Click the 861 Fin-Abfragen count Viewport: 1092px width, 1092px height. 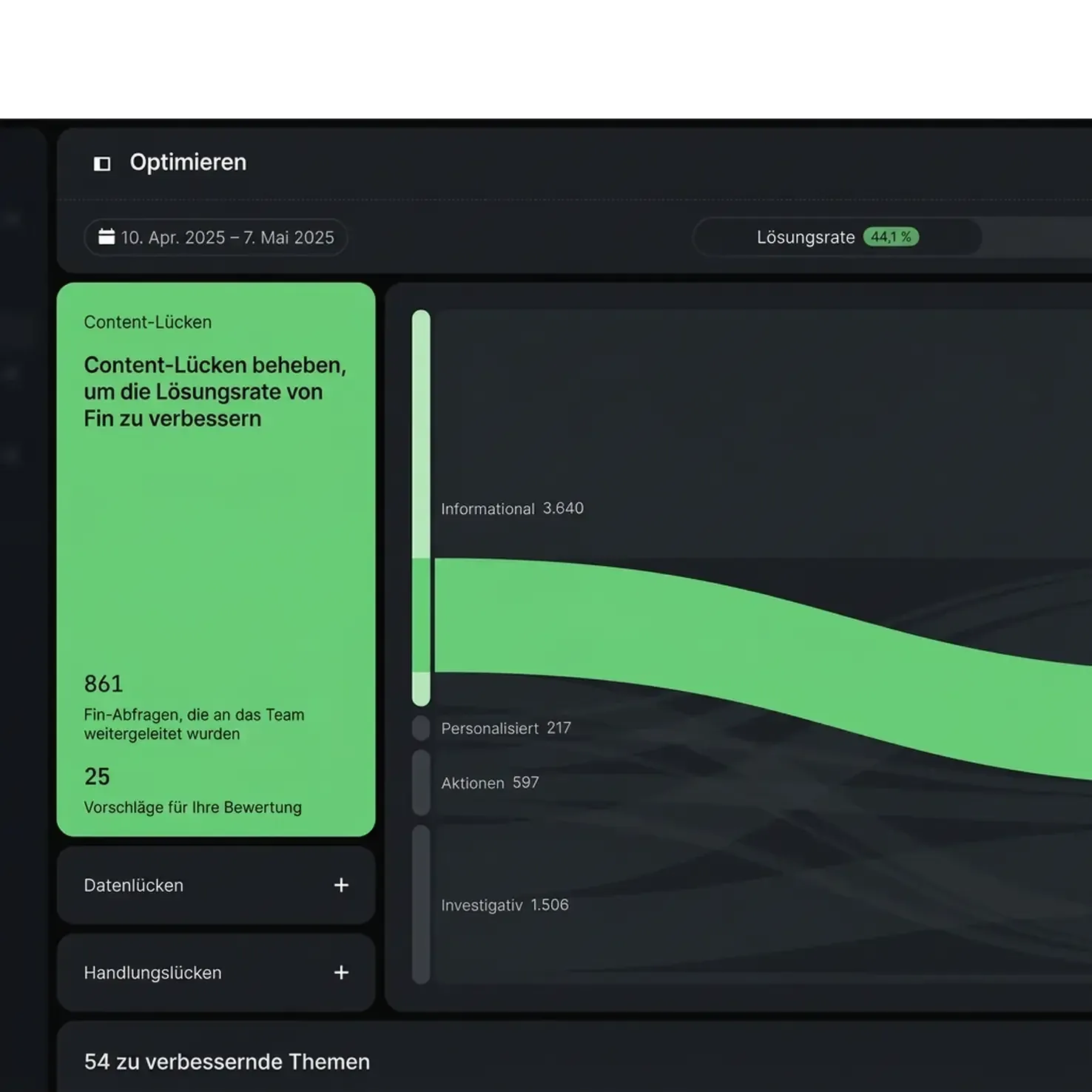(104, 684)
